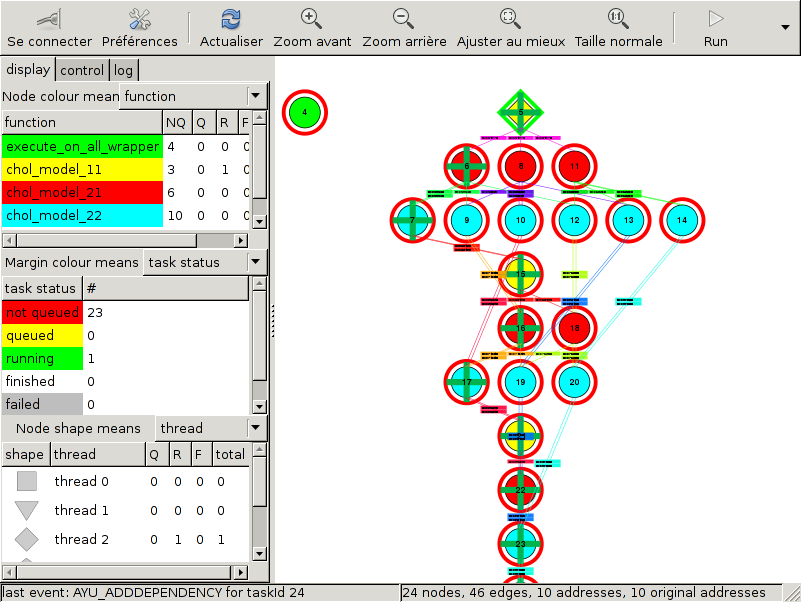Screen dimensions: 801x602
Task: Click the NQ column header
Action: point(175,122)
